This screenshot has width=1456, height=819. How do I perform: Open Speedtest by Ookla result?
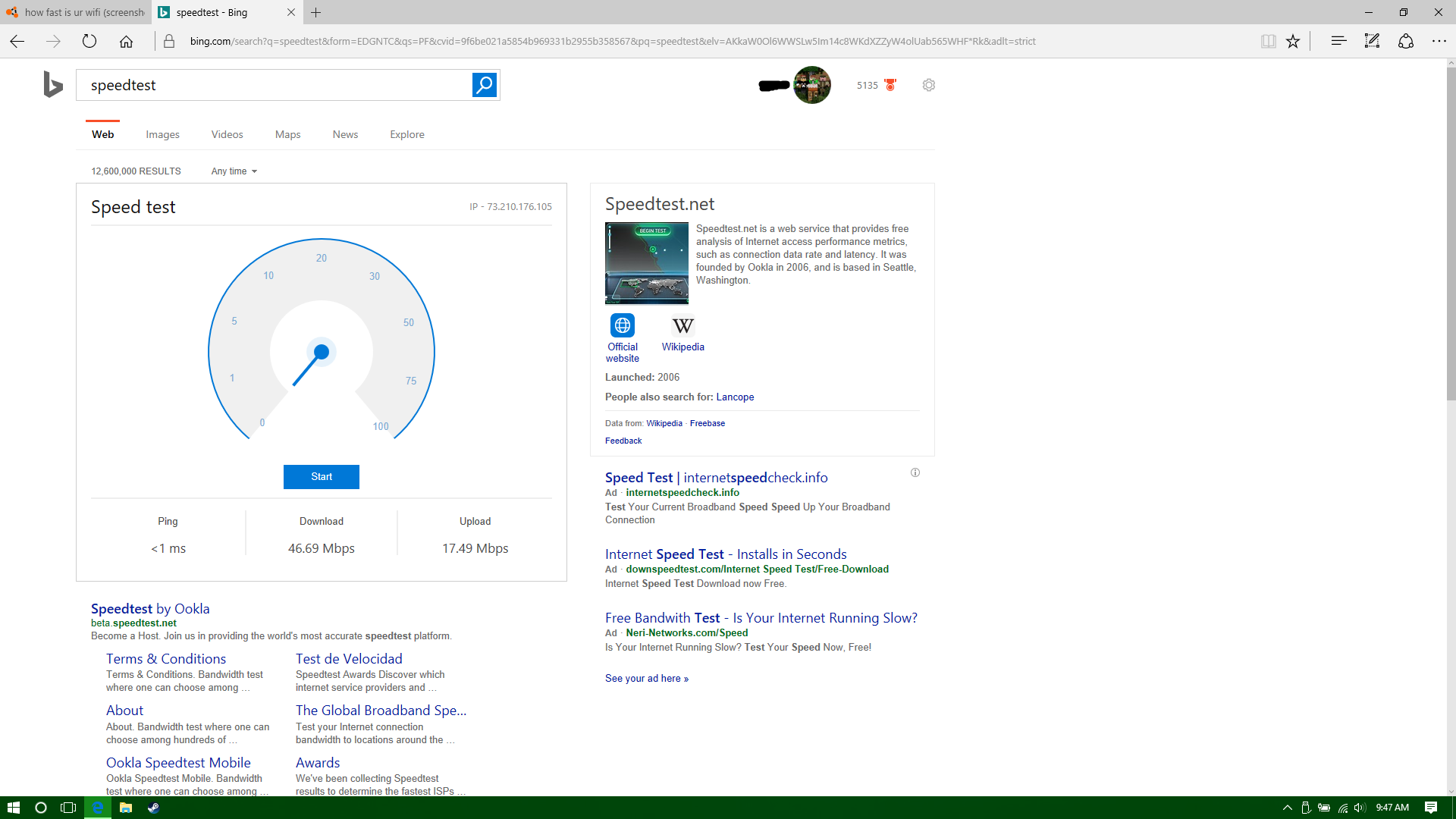click(x=150, y=608)
